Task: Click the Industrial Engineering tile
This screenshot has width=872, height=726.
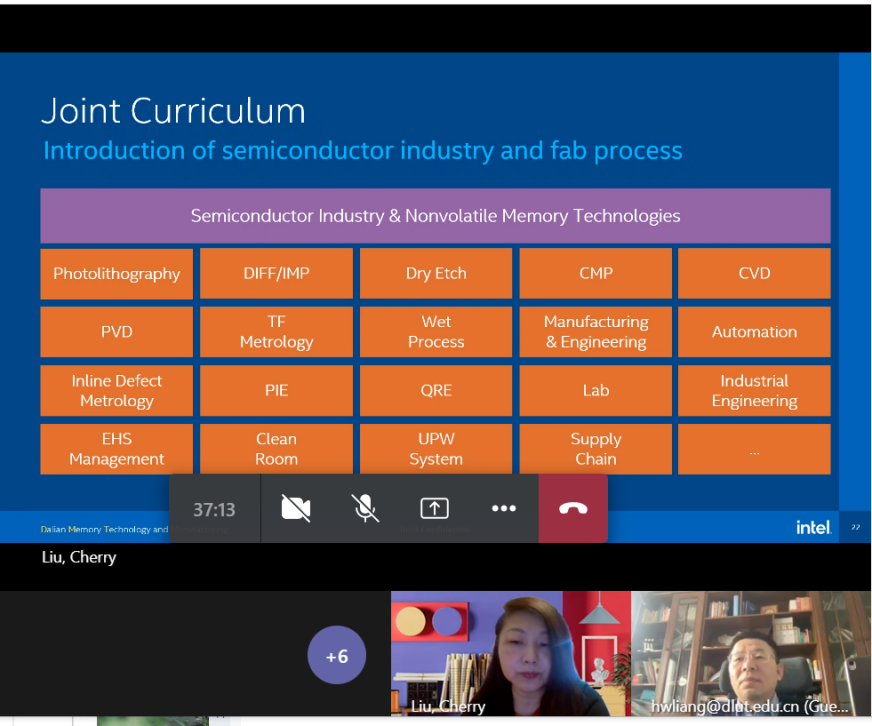Action: pyautogui.click(x=754, y=391)
